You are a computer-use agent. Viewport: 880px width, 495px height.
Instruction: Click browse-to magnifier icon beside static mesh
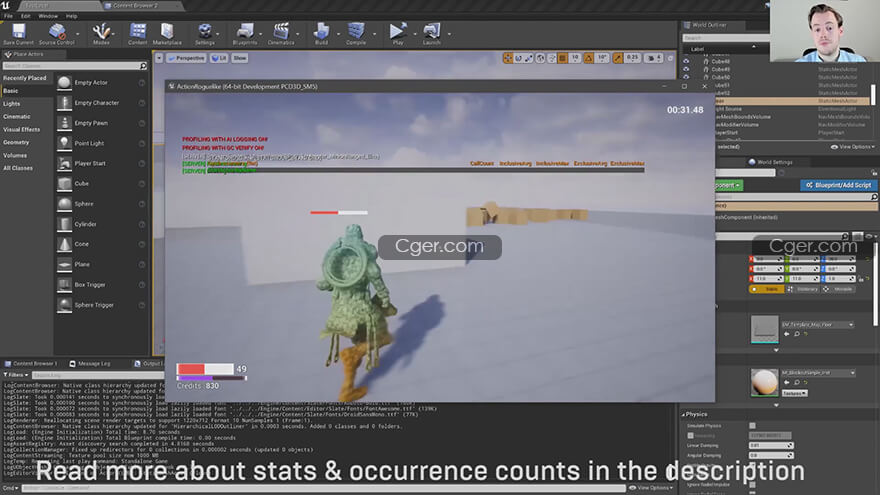point(796,334)
